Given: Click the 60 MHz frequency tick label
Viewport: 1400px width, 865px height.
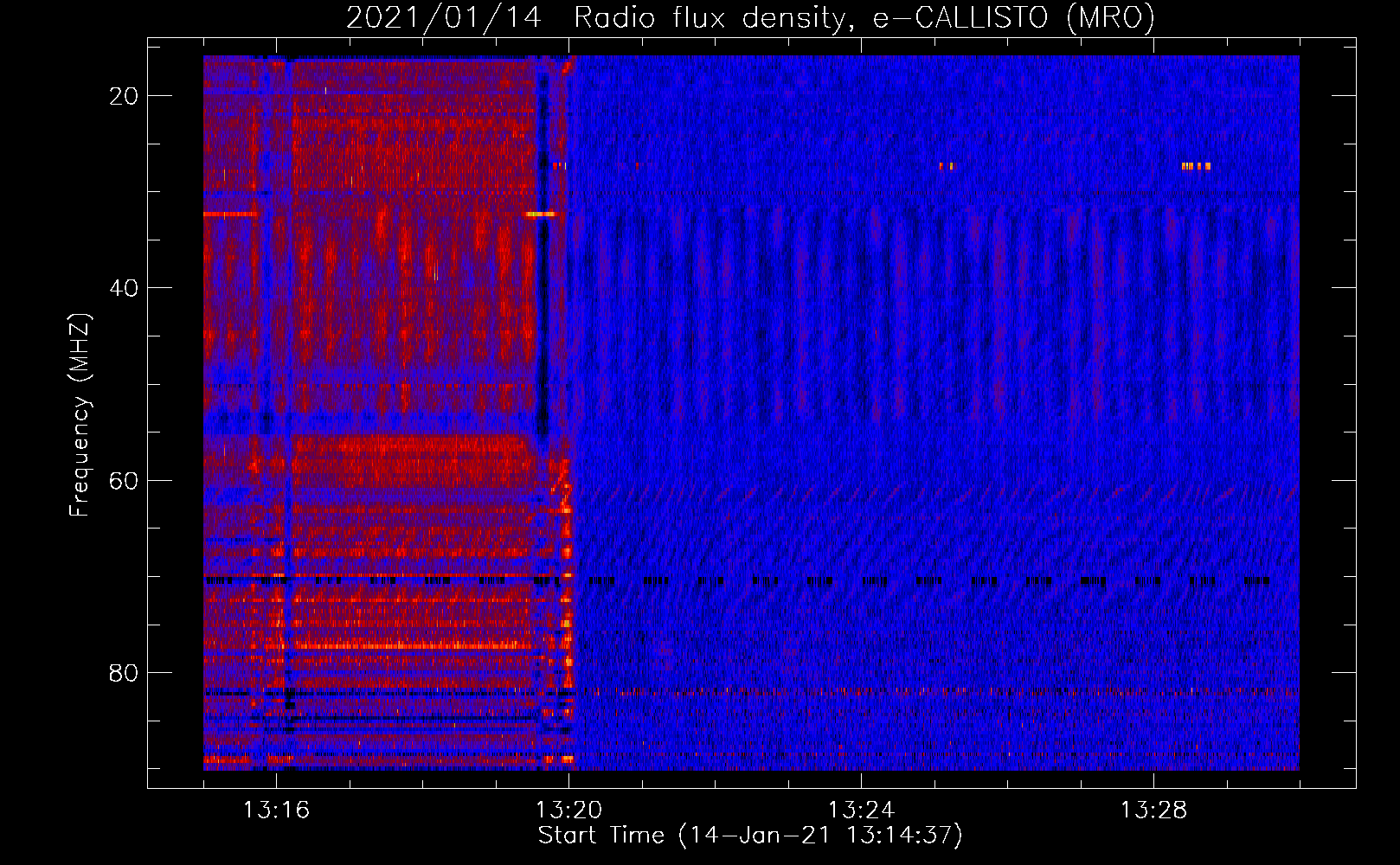Looking at the screenshot, I should click(x=124, y=480).
